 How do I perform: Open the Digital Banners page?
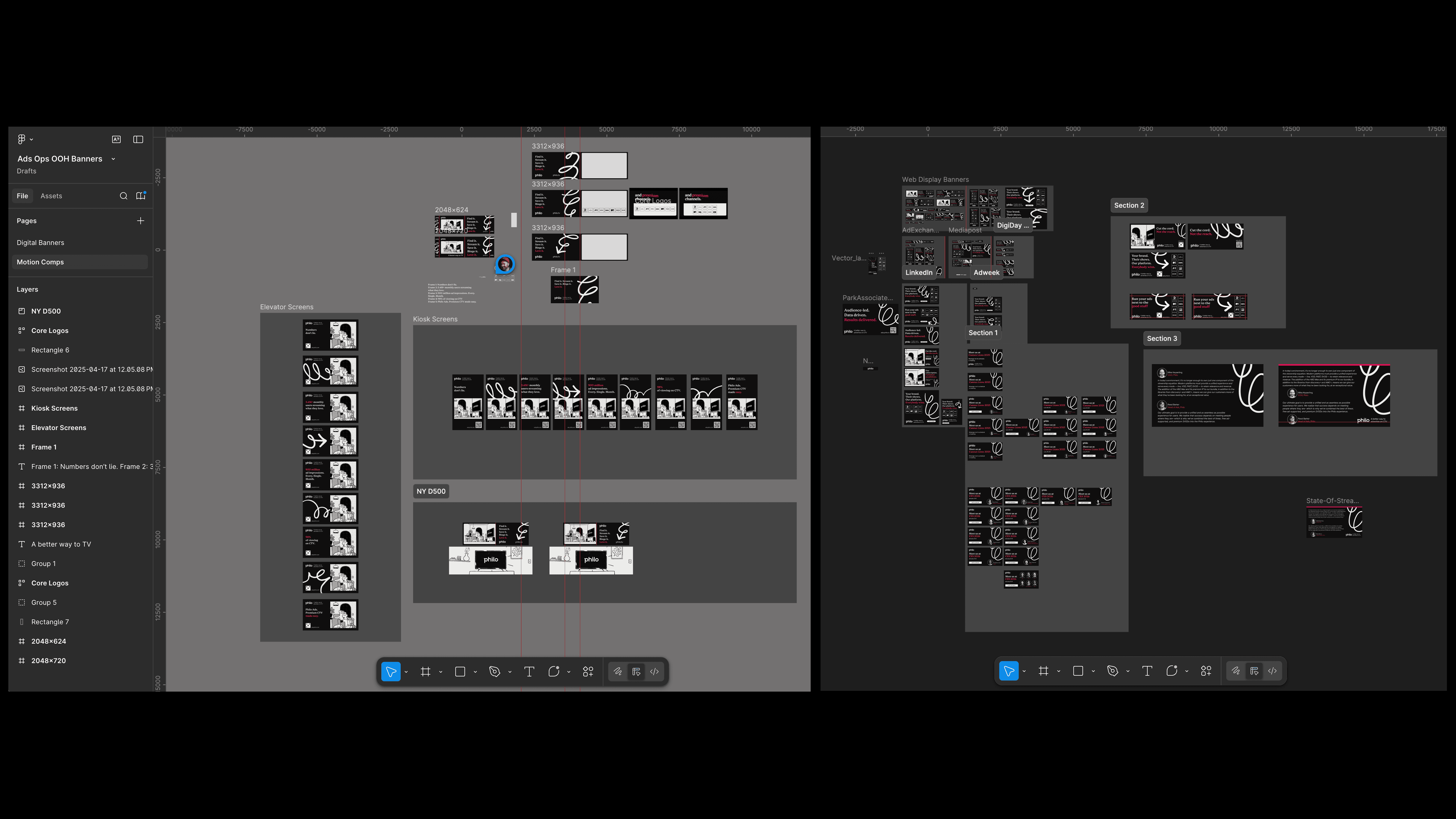pos(40,242)
